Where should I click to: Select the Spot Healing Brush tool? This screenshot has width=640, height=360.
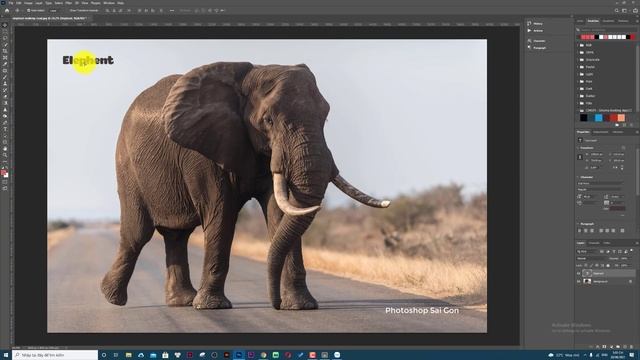coord(5,71)
